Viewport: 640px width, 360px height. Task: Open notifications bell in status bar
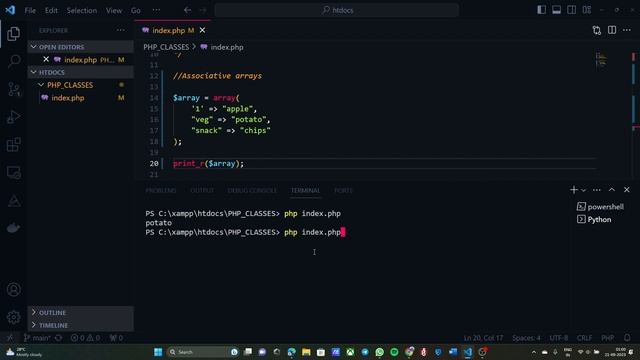[x=627, y=338]
